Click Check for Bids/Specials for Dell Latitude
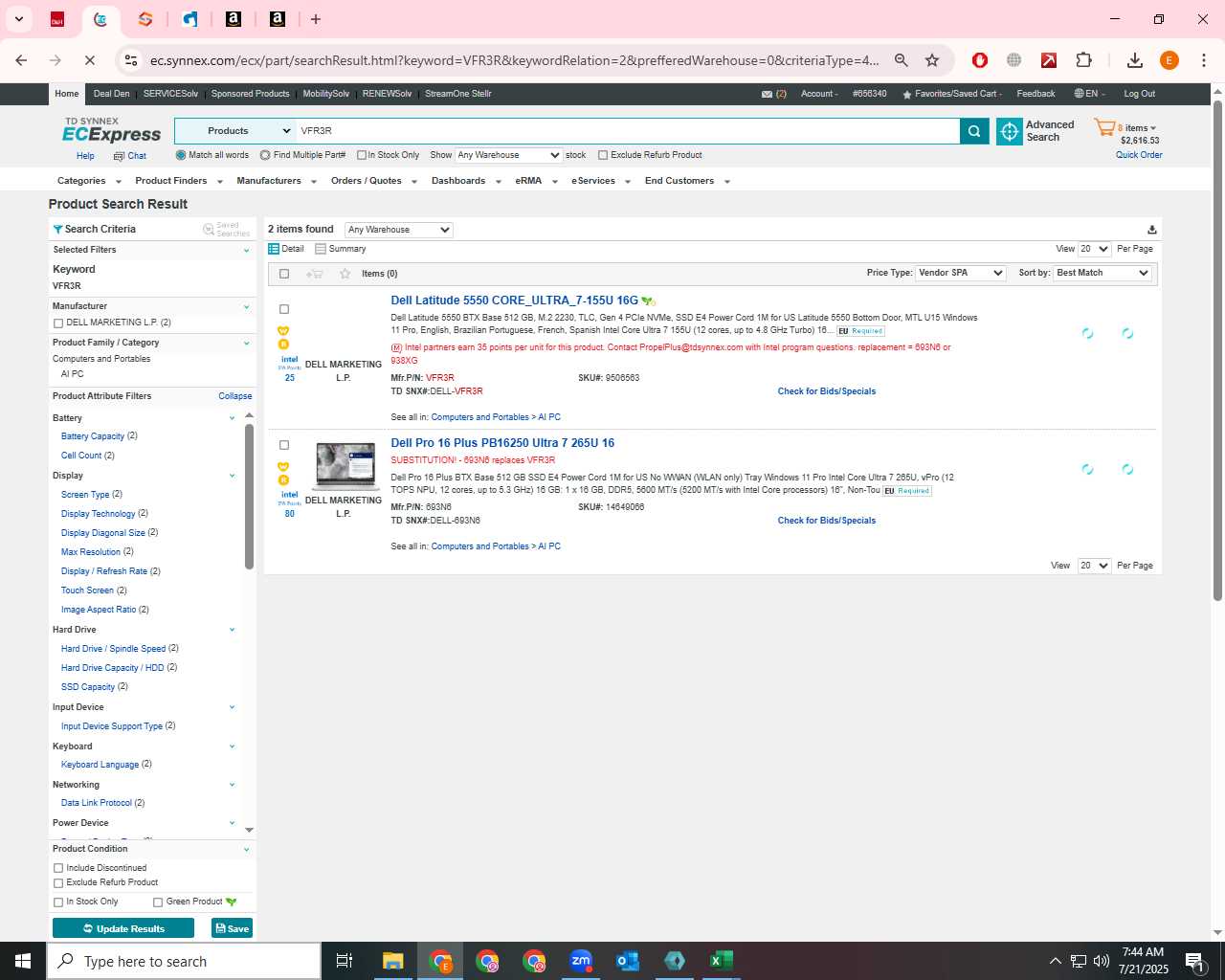 [827, 391]
